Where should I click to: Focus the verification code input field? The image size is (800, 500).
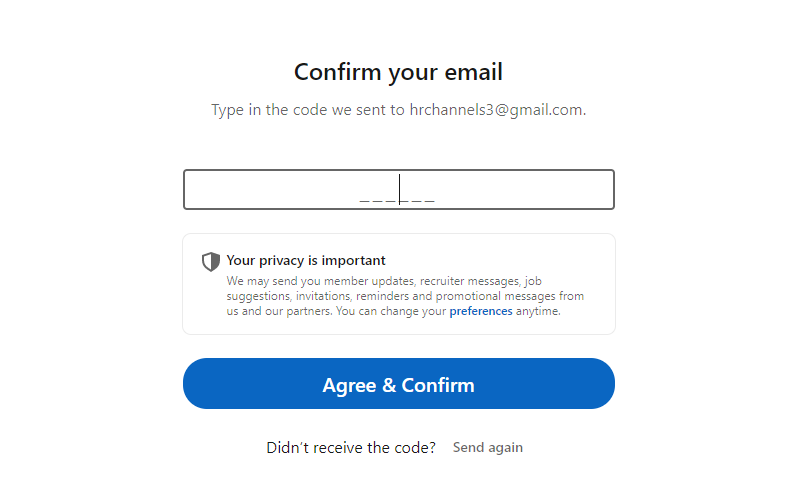(x=398, y=189)
